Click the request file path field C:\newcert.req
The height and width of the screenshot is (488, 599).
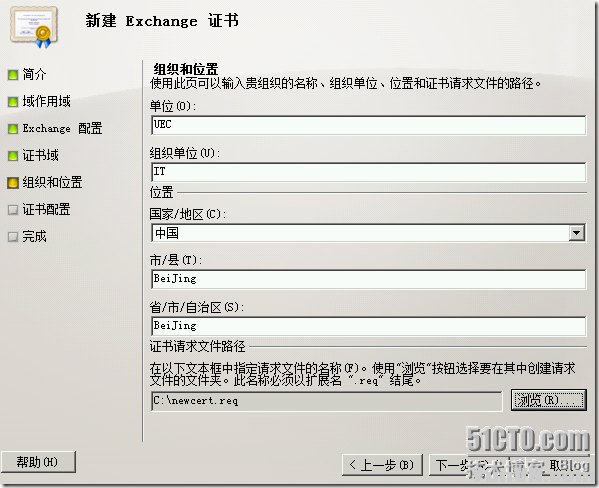(x=327, y=401)
